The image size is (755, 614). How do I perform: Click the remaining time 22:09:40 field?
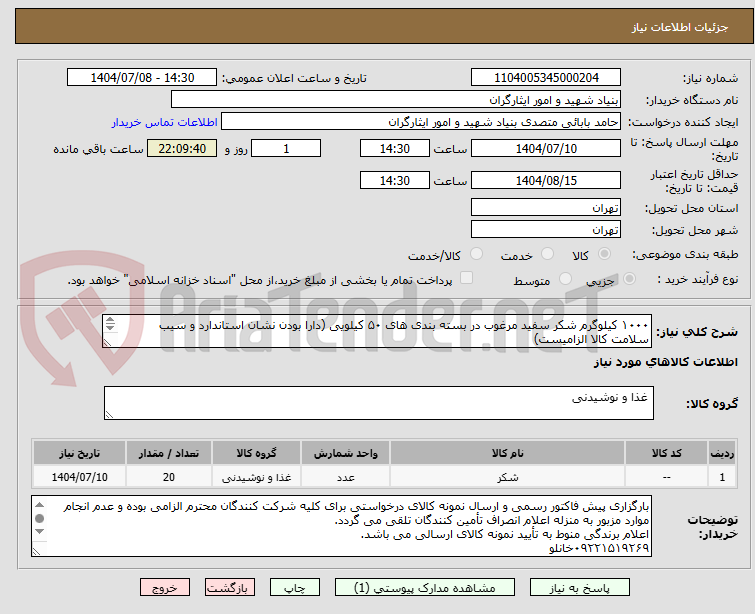click(182, 148)
